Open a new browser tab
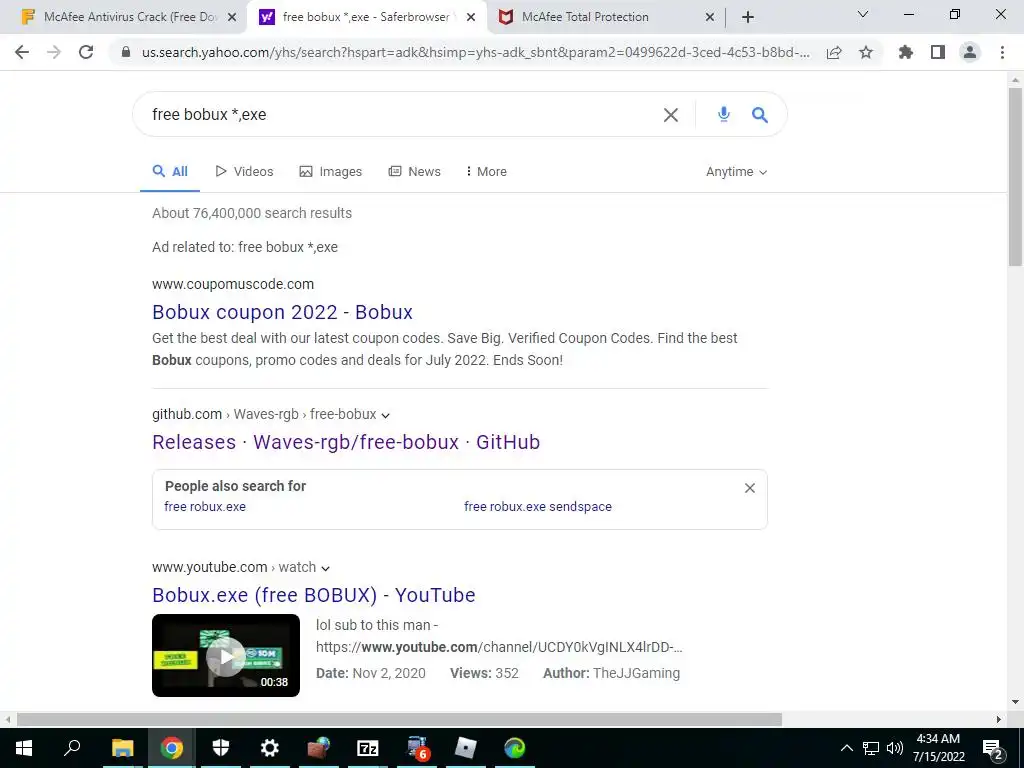This screenshot has width=1024, height=768. 748,18
